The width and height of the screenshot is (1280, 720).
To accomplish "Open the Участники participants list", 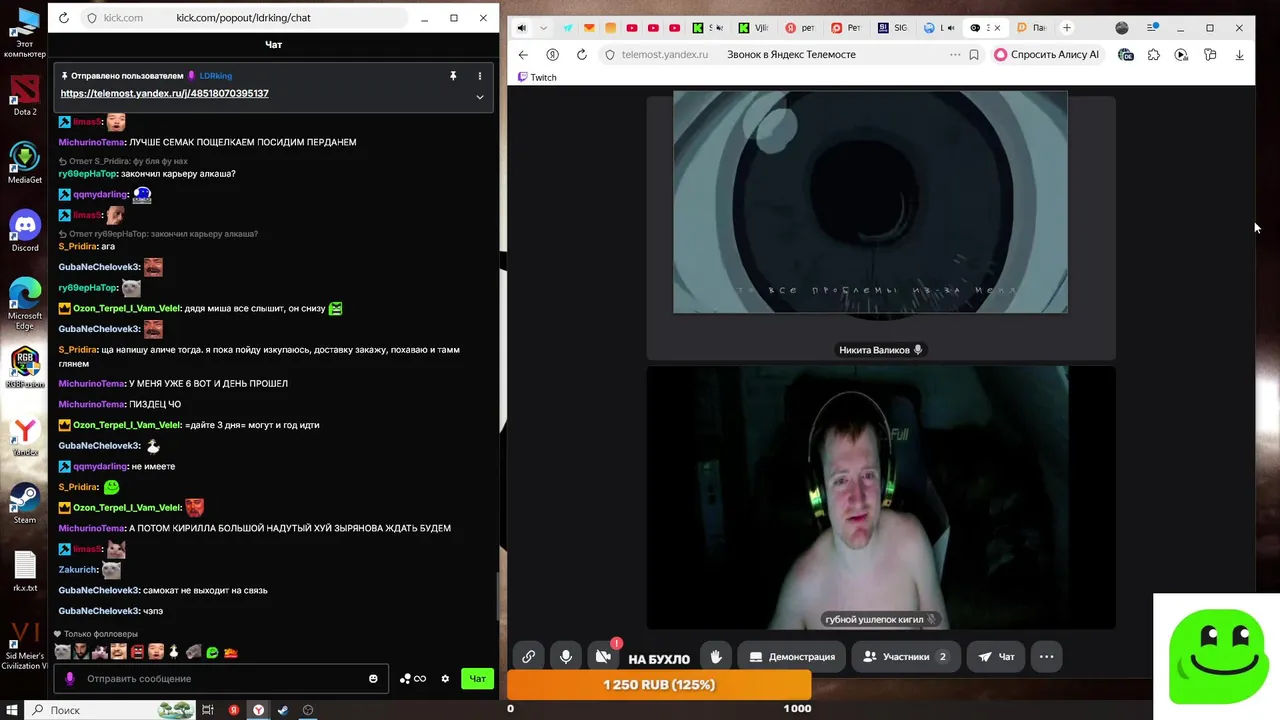I will pyautogui.click(x=905, y=657).
